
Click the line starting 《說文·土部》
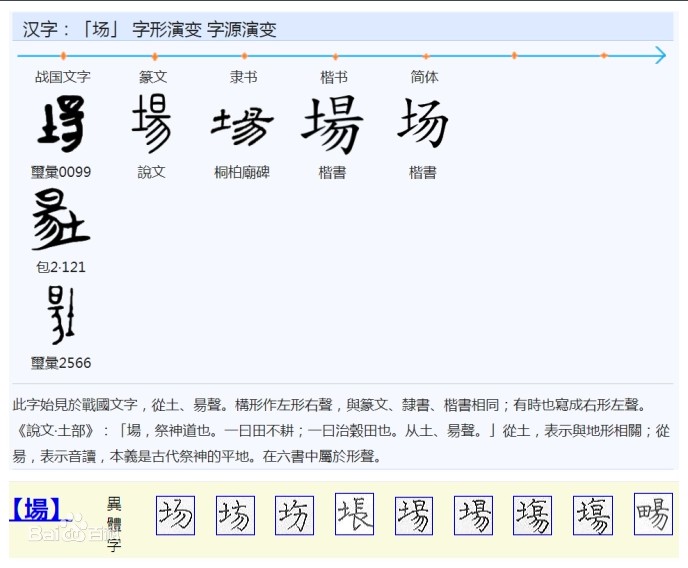pyautogui.click(x=341, y=431)
